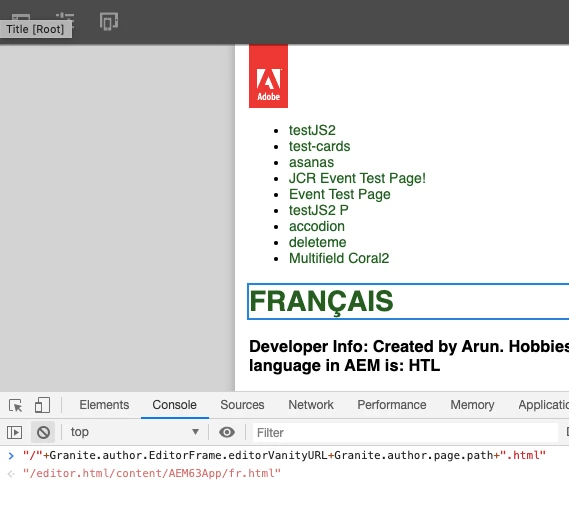
Task: Open the testJS2 link
Action: [x=312, y=130]
